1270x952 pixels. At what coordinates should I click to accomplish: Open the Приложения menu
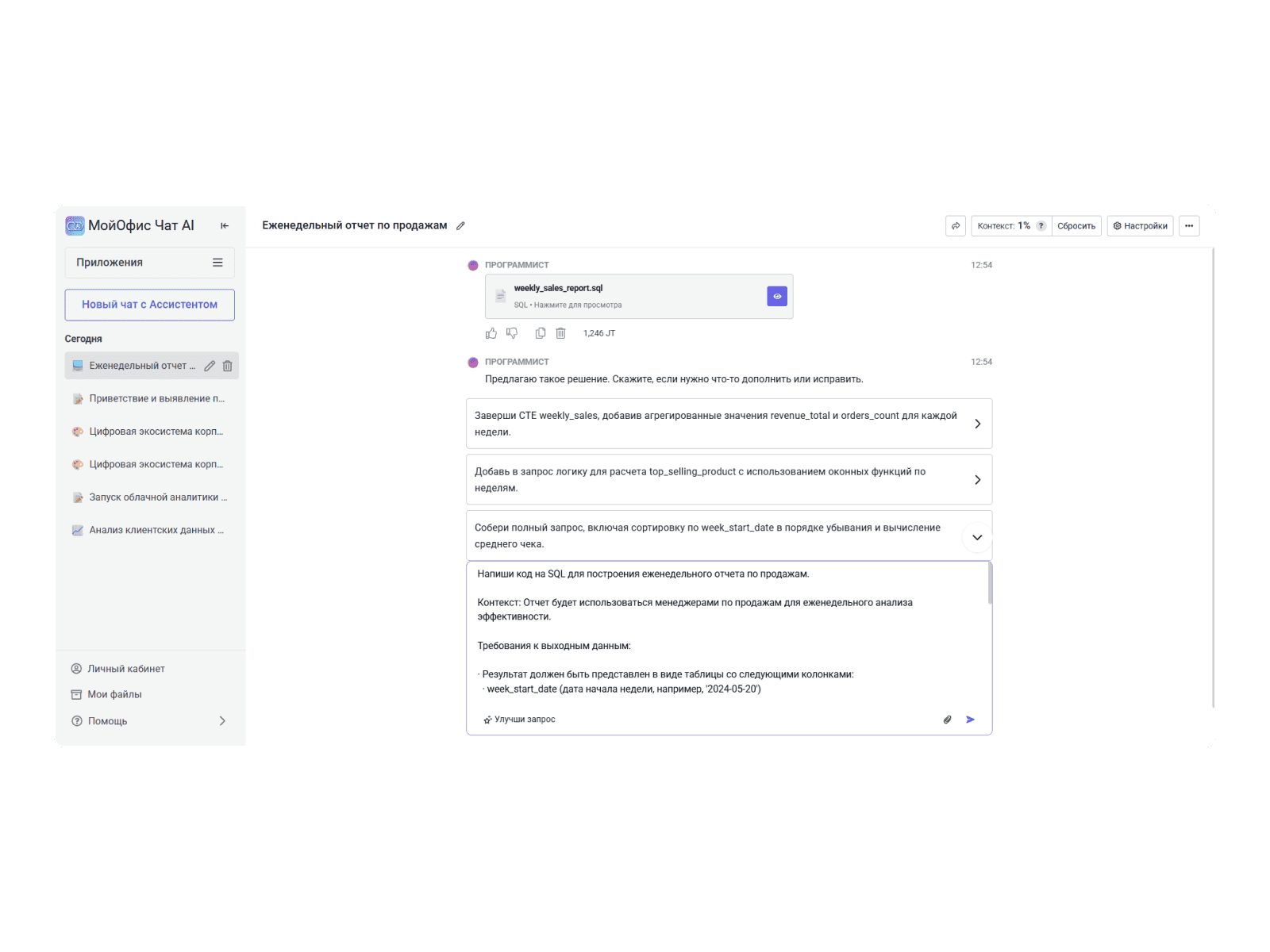click(x=149, y=263)
